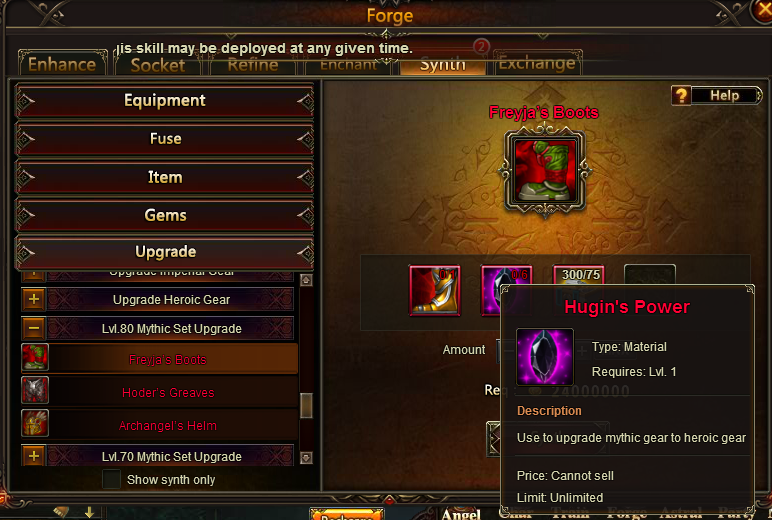Click the empty fourth material slot
This screenshot has width=772, height=520.
coord(650,275)
